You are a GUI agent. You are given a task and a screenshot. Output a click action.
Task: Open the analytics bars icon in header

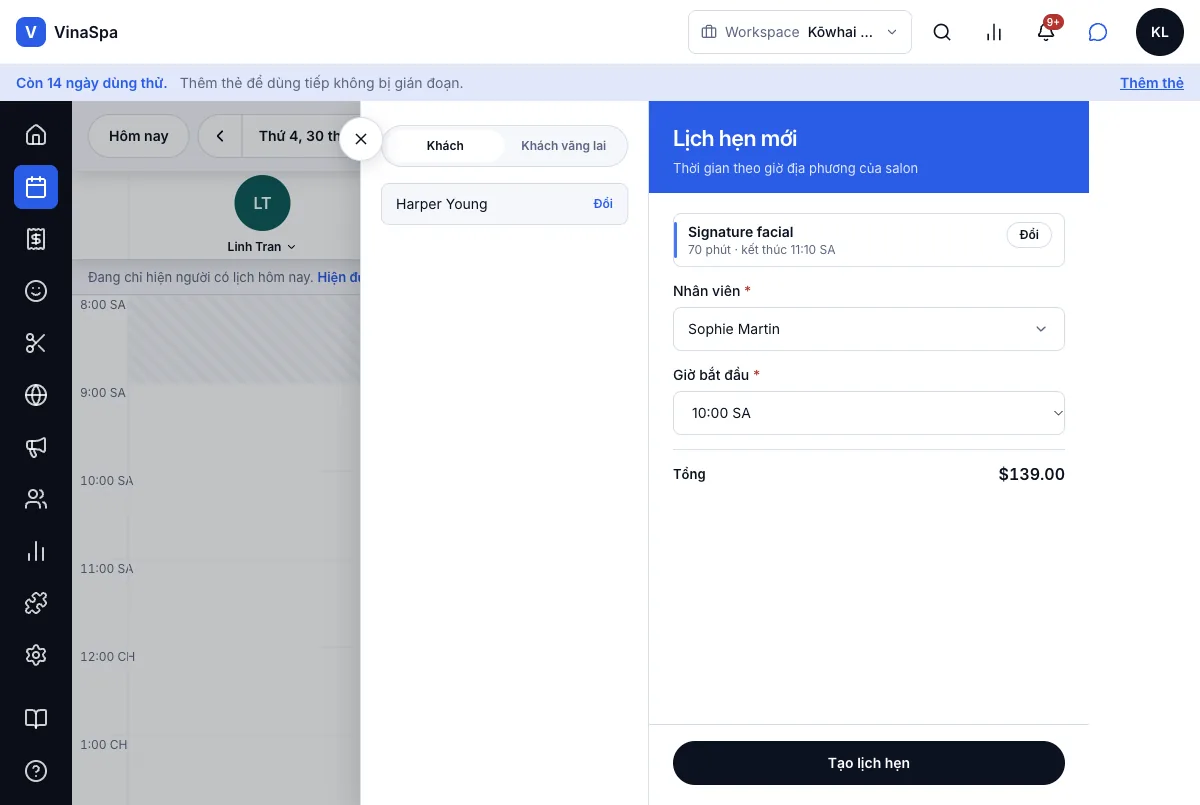tap(994, 32)
